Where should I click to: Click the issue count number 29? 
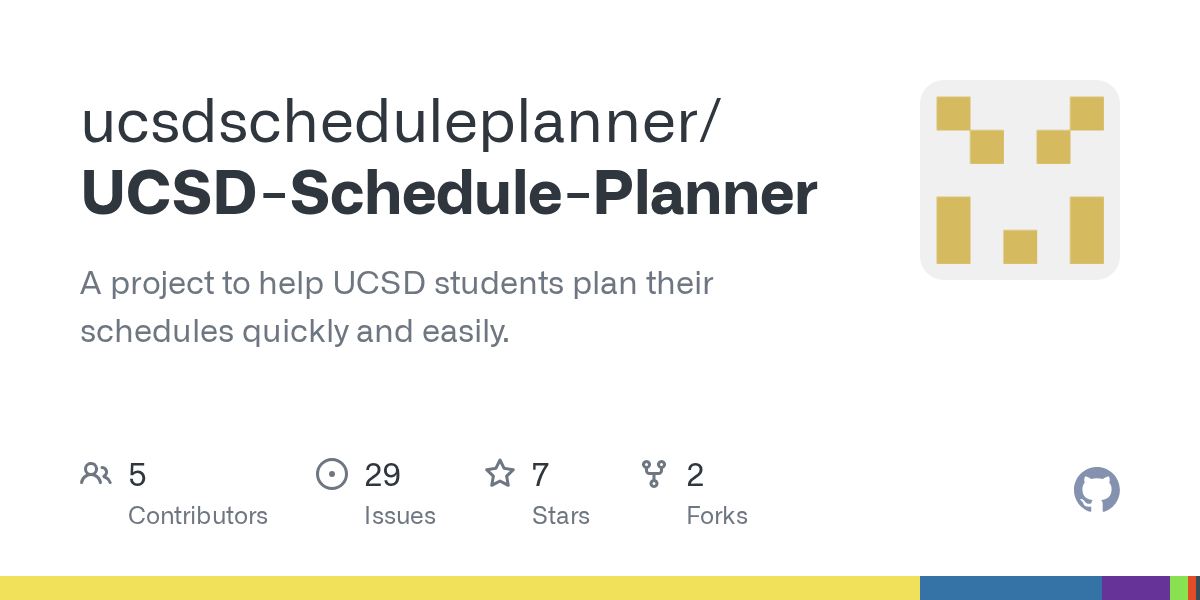point(382,475)
